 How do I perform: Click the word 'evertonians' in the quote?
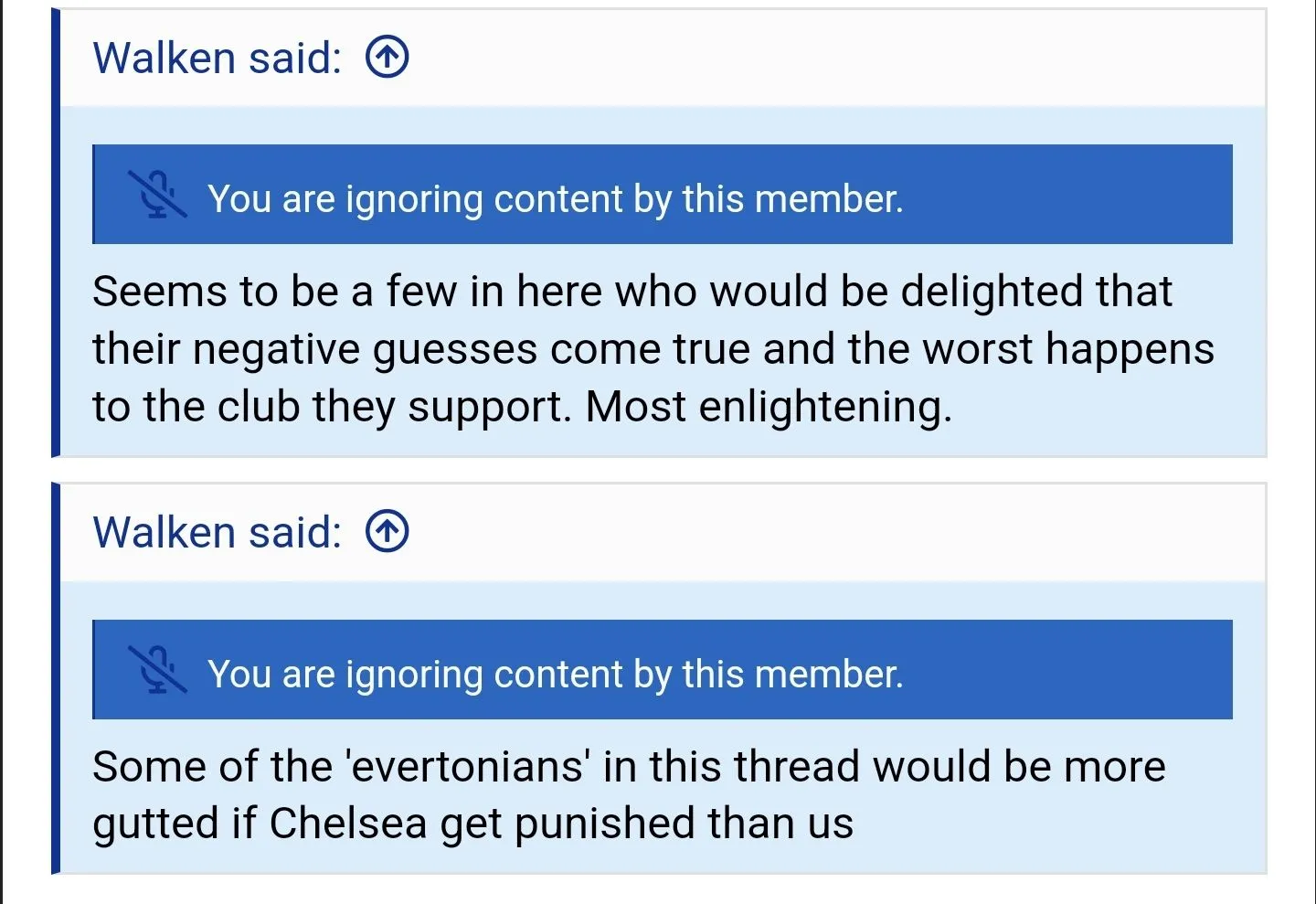[466, 766]
